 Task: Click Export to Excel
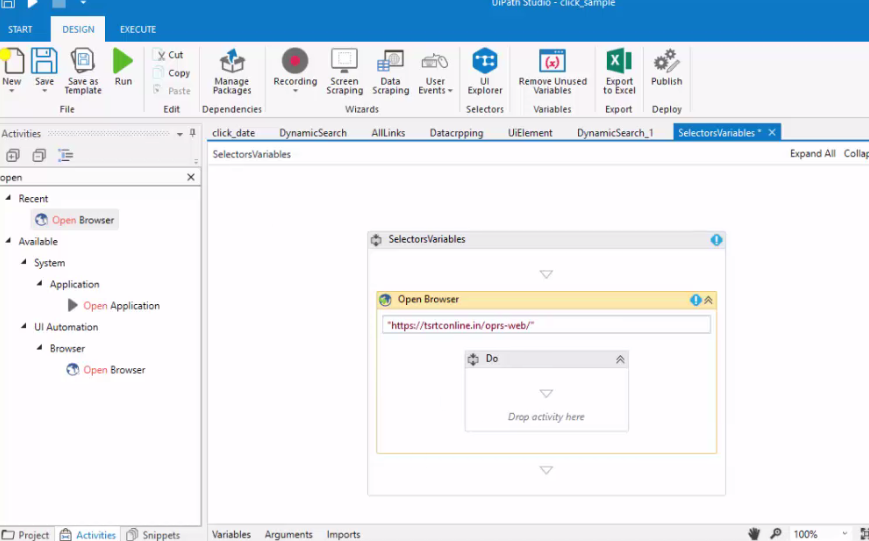[619, 71]
